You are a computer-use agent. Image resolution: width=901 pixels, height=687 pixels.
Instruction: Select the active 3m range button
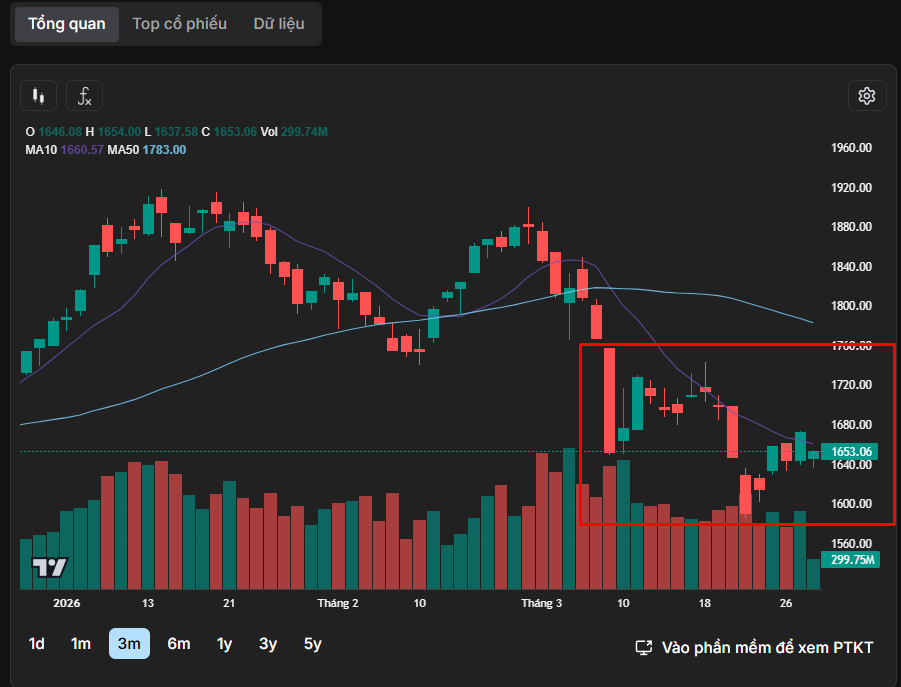pos(129,644)
